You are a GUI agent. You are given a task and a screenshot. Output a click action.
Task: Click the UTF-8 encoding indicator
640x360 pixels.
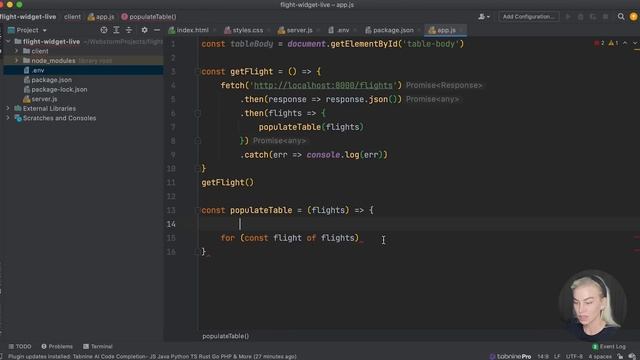[574, 356]
